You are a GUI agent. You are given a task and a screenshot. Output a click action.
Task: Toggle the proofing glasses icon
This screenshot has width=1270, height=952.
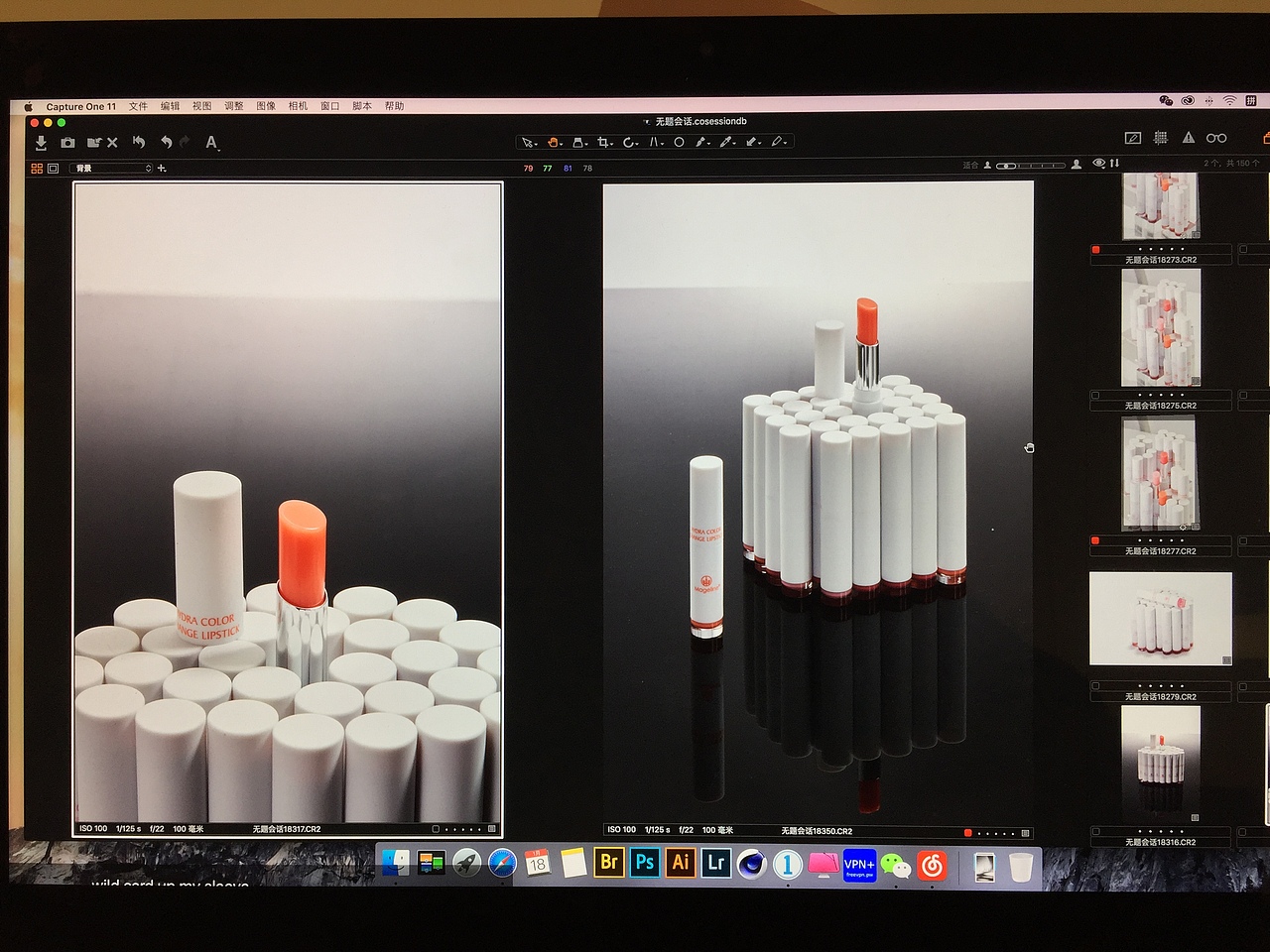[1216, 138]
